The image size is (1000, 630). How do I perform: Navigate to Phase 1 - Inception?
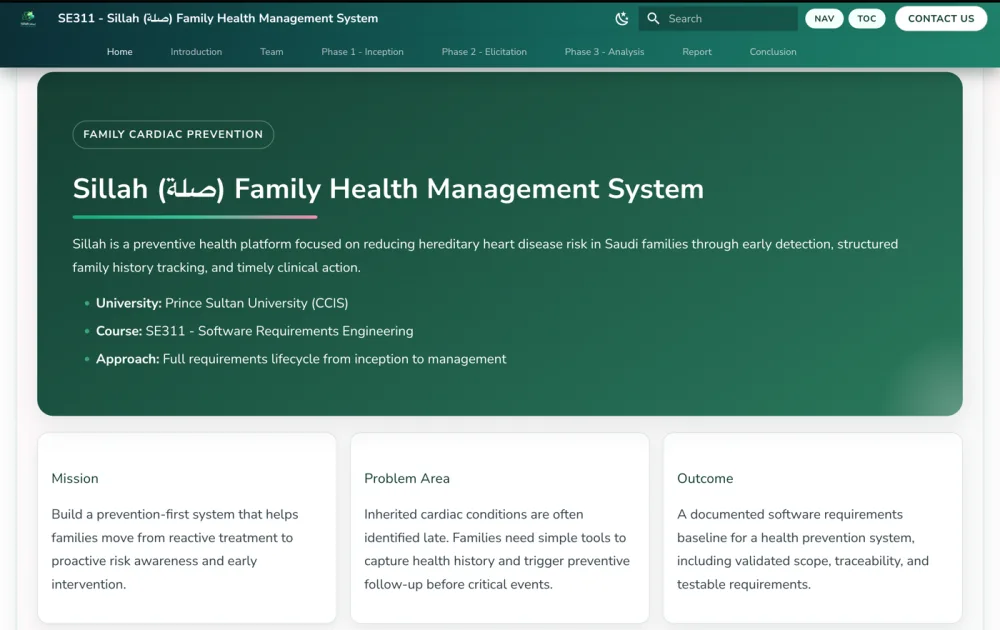tap(362, 52)
